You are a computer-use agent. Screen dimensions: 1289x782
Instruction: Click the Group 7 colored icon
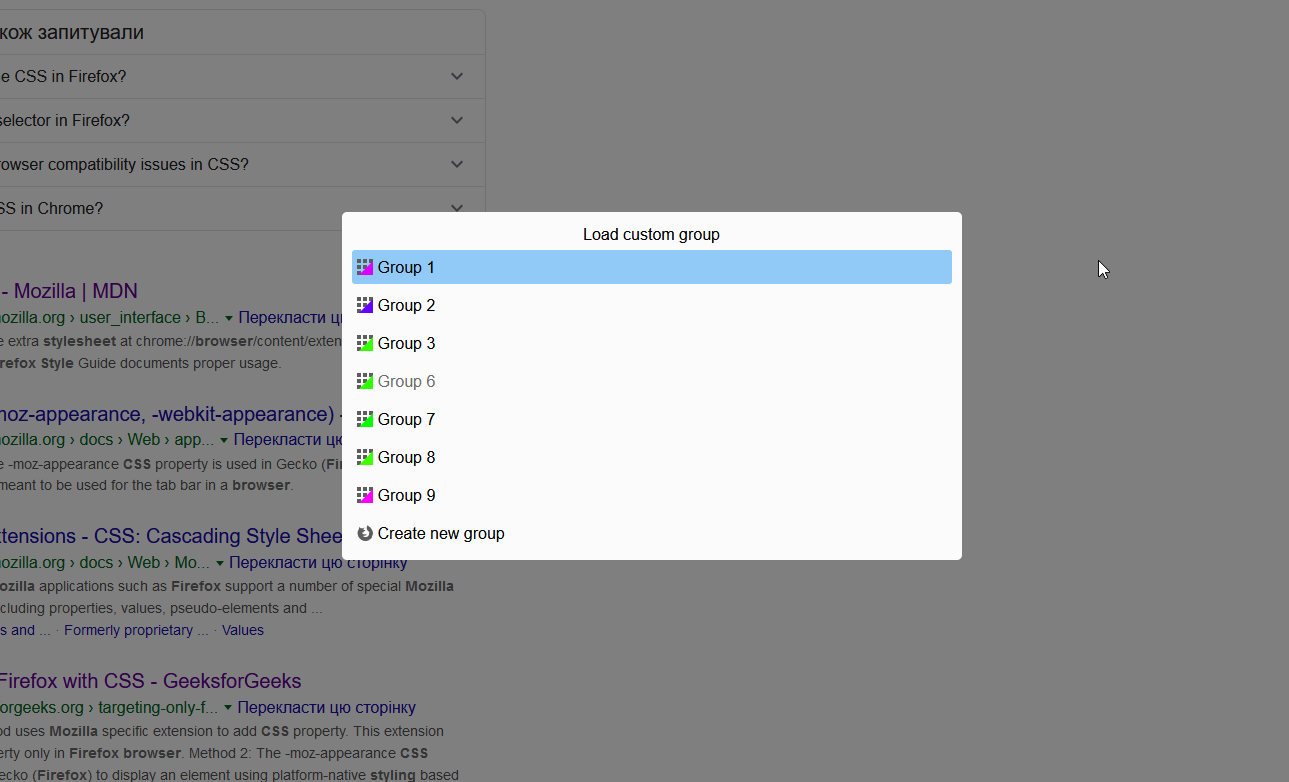coord(364,419)
